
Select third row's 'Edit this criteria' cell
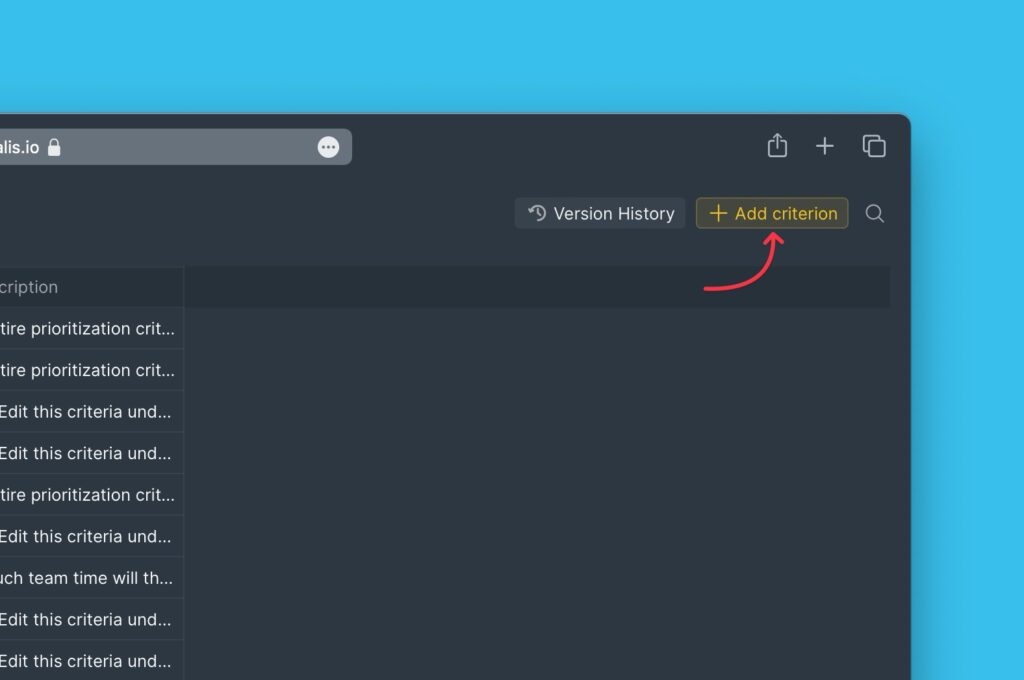(88, 412)
